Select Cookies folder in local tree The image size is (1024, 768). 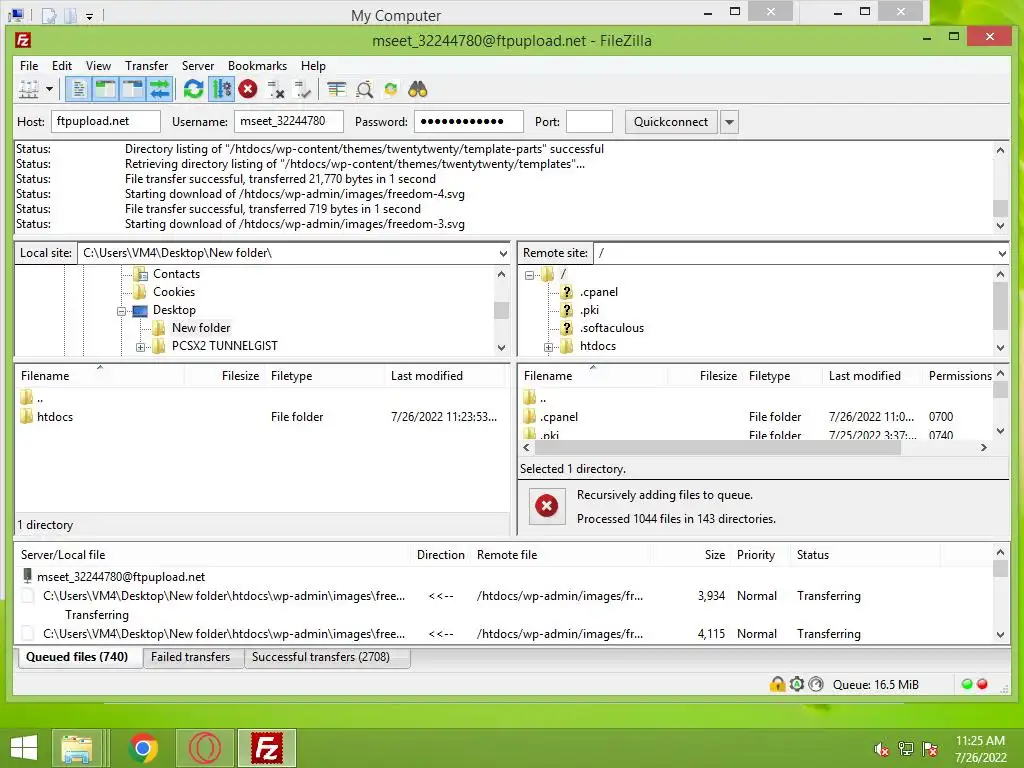click(x=174, y=292)
